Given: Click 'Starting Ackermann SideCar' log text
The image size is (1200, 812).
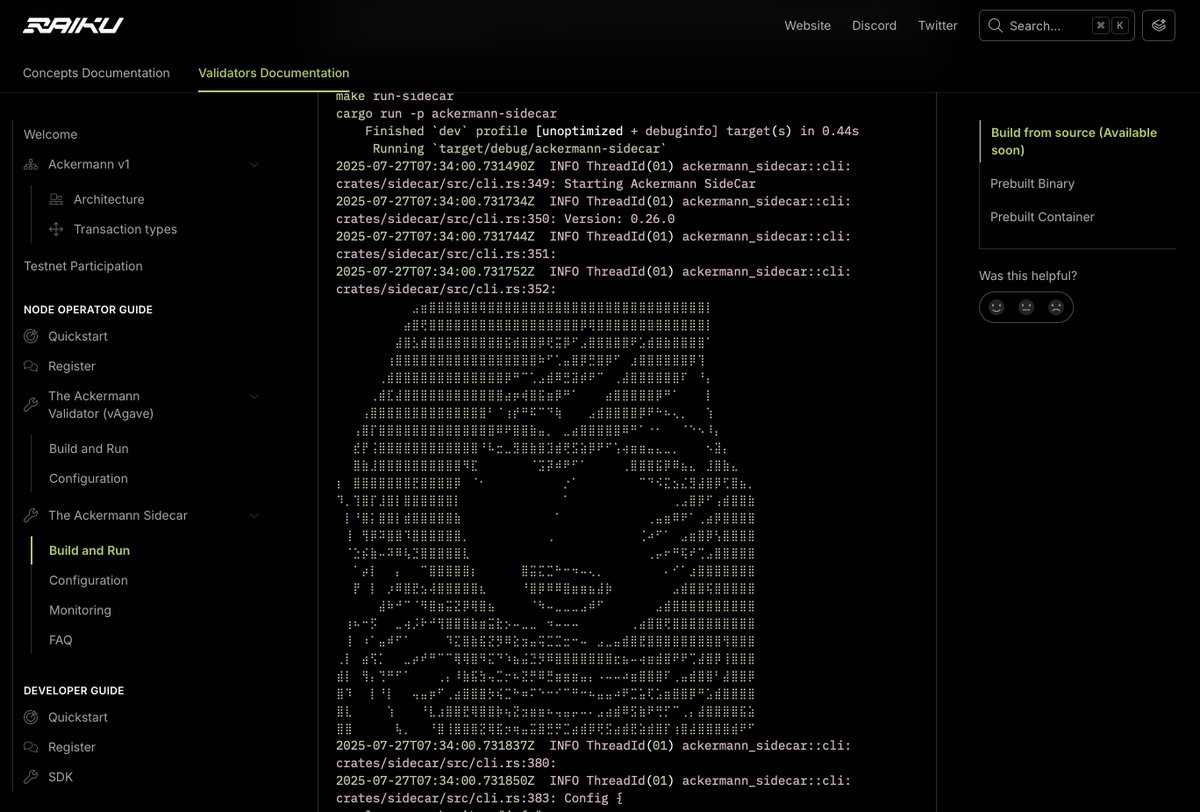Looking at the screenshot, I should pyautogui.click(x=660, y=184).
